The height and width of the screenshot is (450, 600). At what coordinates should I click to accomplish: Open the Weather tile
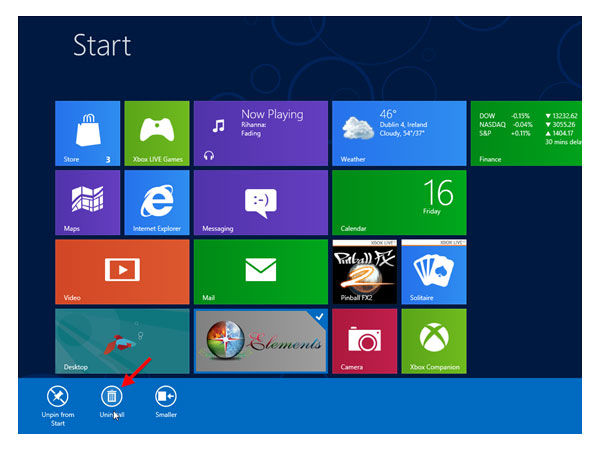399,133
